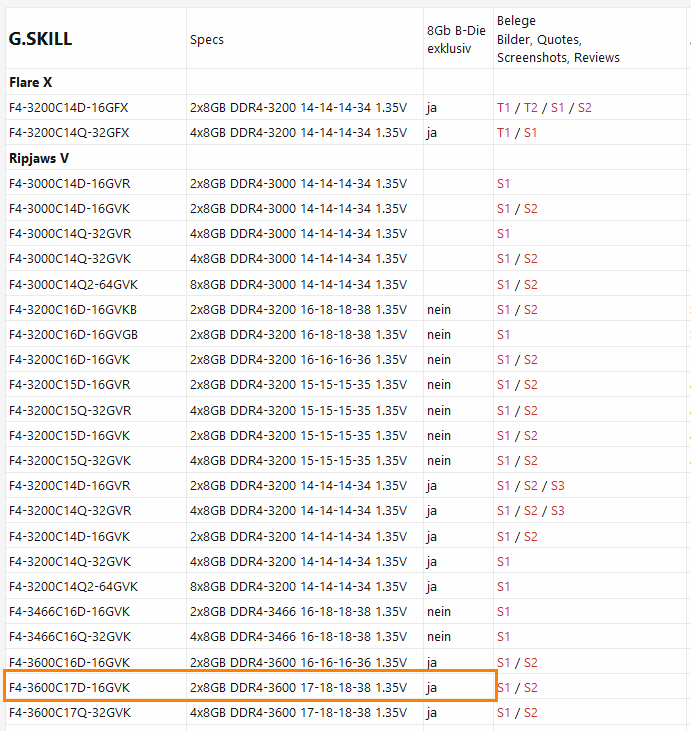Open the S2 link for F4-3600C17Q-32GVK
The image size is (691, 731).
[531, 713]
